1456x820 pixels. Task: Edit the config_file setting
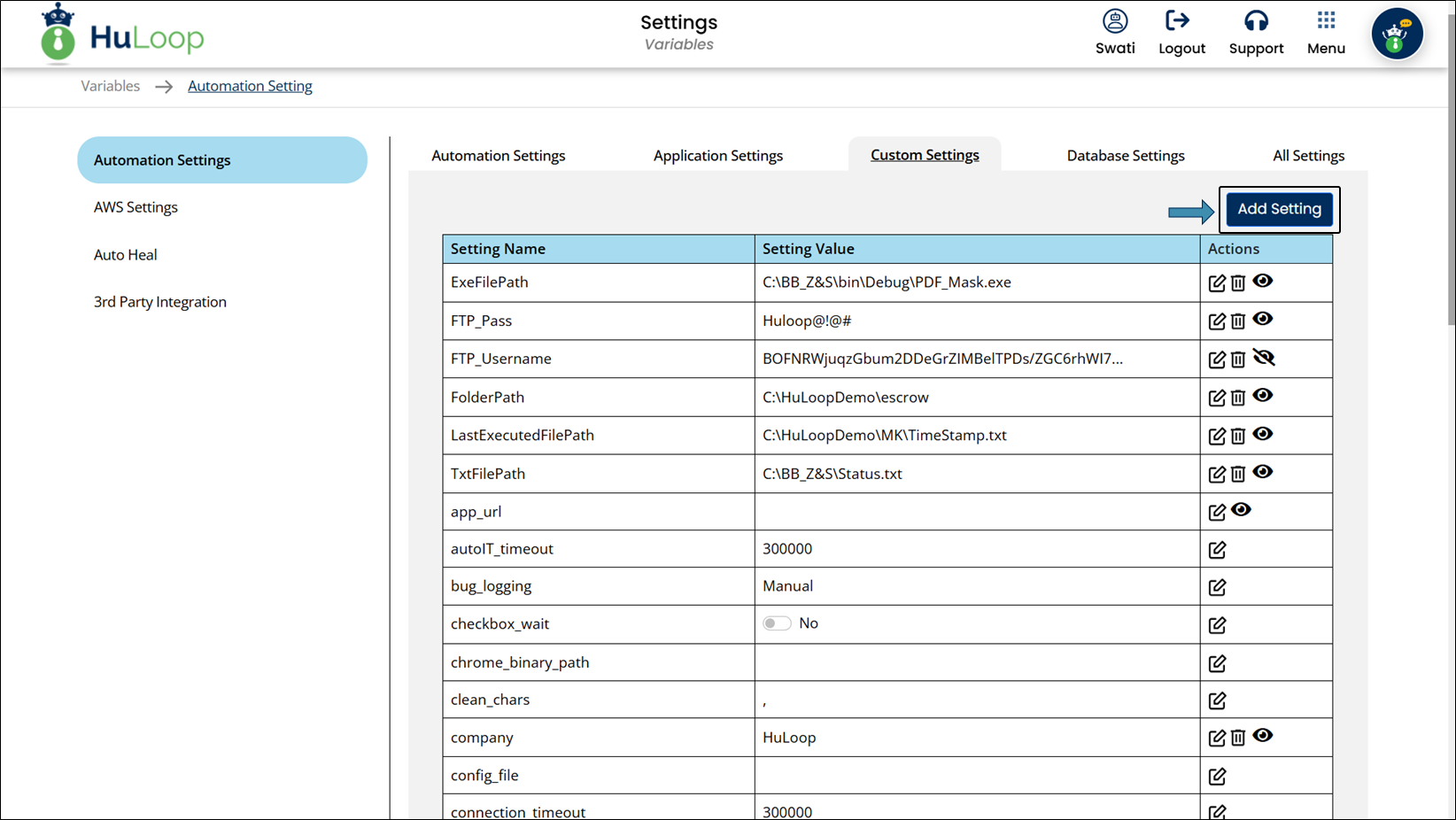click(1217, 777)
